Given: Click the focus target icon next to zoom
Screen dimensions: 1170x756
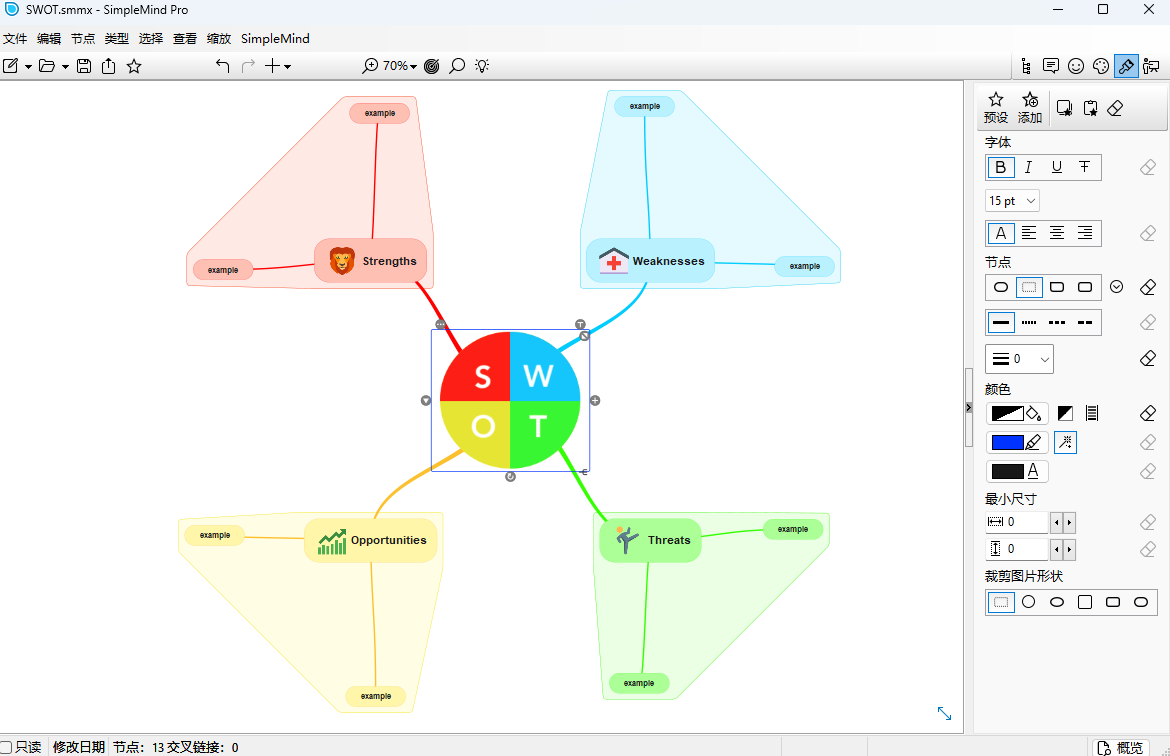Looking at the screenshot, I should (432, 66).
